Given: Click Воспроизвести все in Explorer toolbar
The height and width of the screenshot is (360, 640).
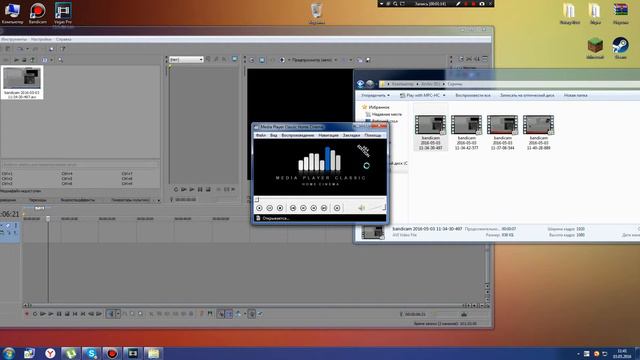Looking at the screenshot, I should click(473, 95).
